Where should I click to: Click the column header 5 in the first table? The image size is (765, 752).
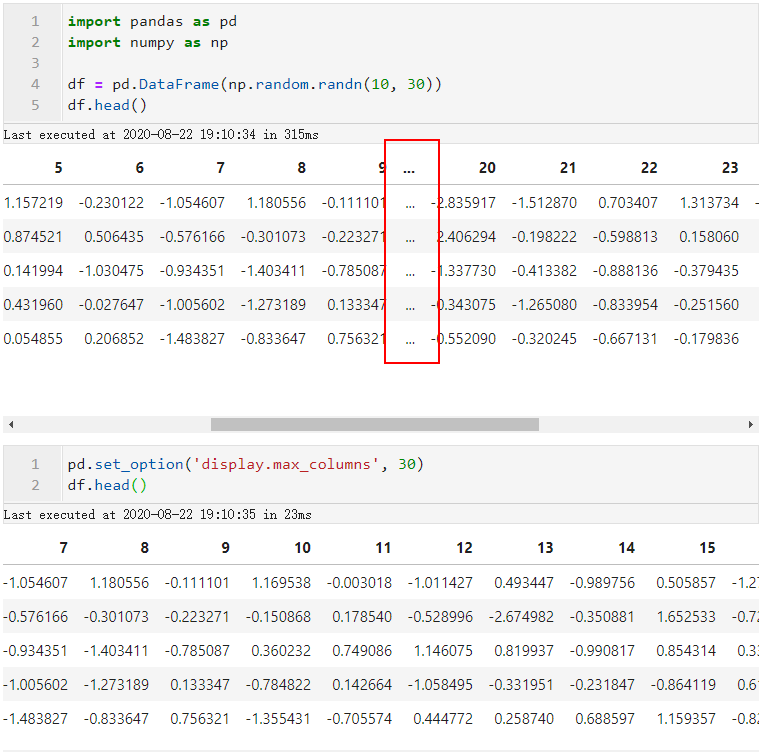[59, 168]
